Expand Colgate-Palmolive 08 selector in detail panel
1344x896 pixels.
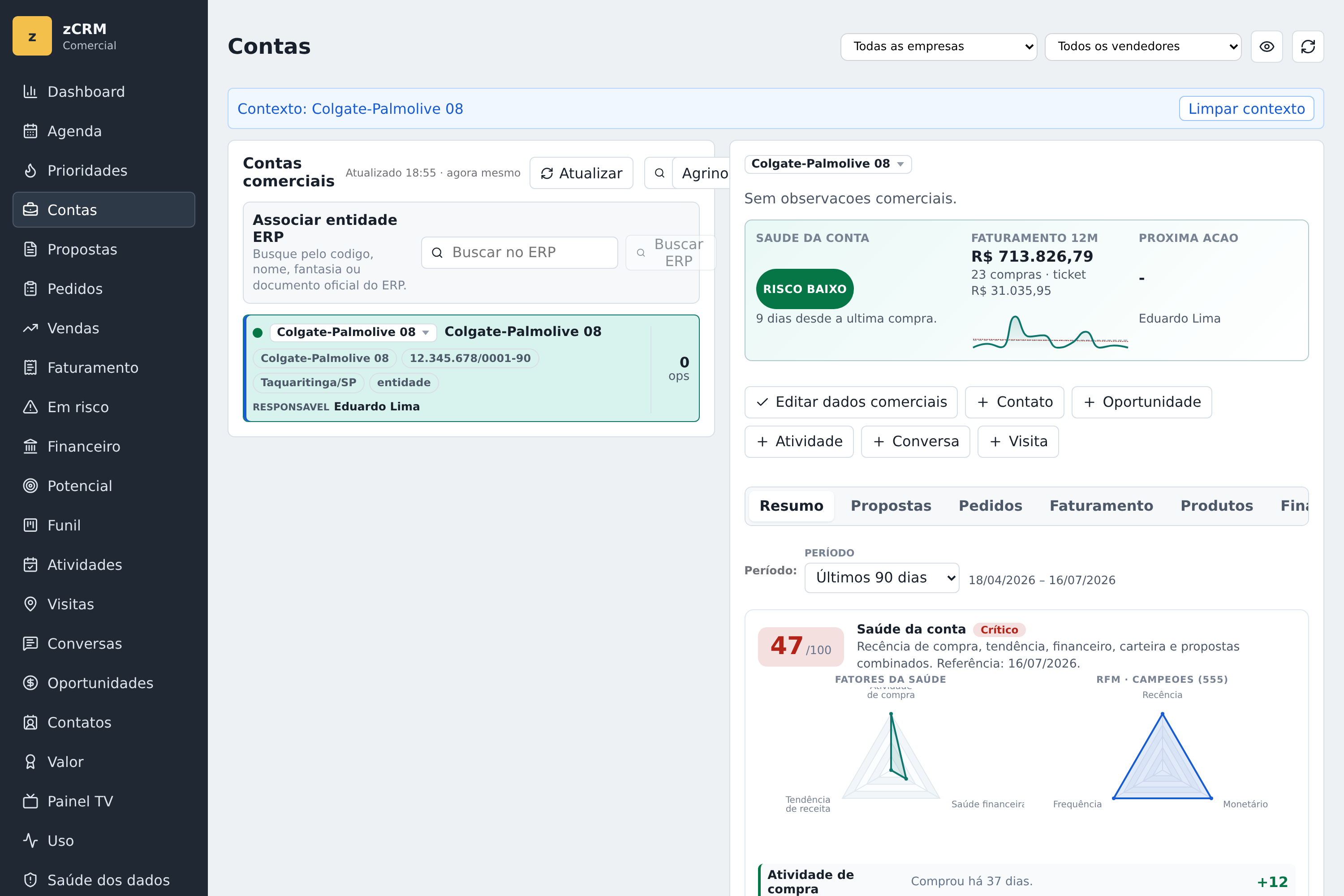pyautogui.click(x=827, y=164)
